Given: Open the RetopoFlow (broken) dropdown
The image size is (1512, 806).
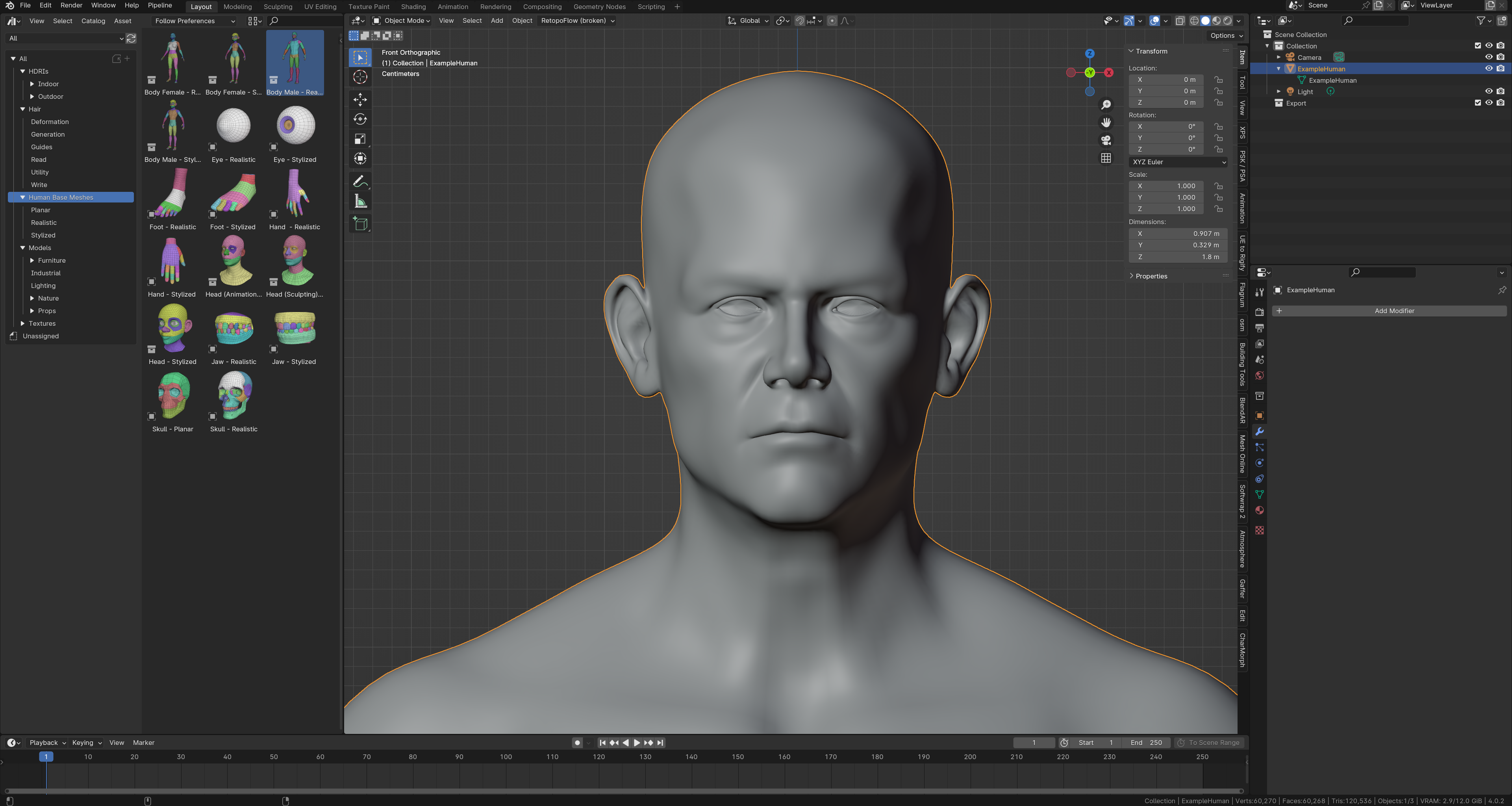Looking at the screenshot, I should 578,20.
